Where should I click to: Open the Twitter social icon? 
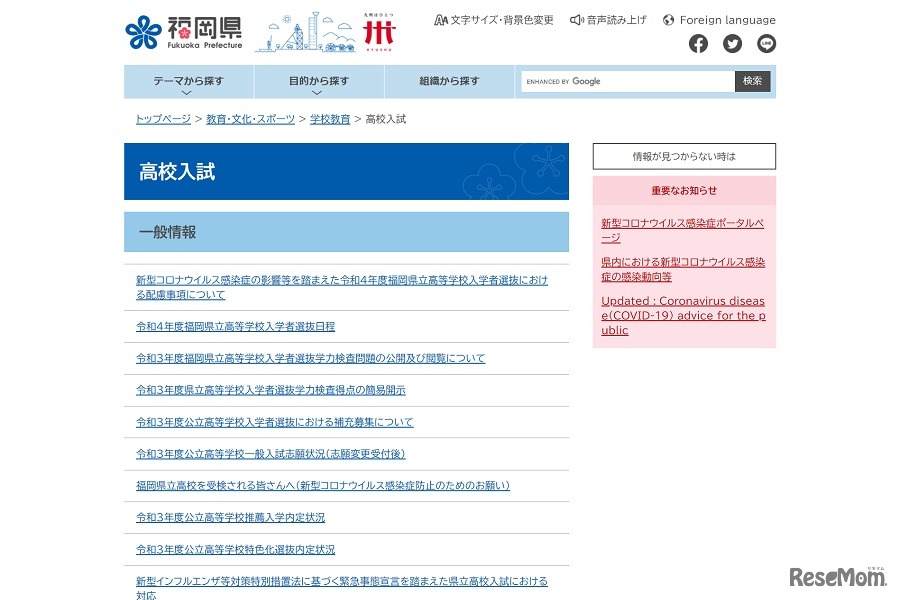(732, 44)
